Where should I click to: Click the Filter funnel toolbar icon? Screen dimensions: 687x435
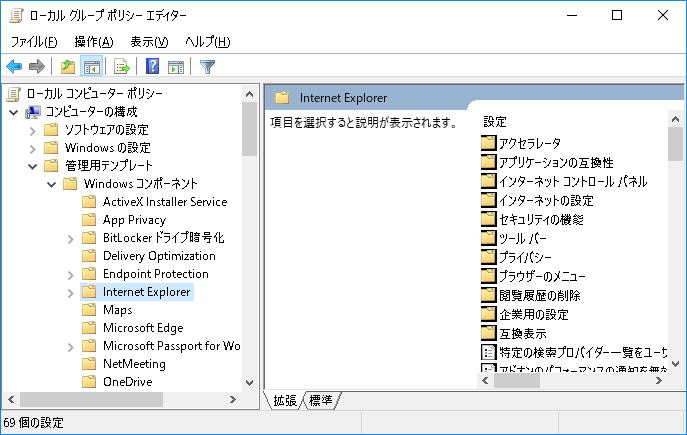[207, 67]
